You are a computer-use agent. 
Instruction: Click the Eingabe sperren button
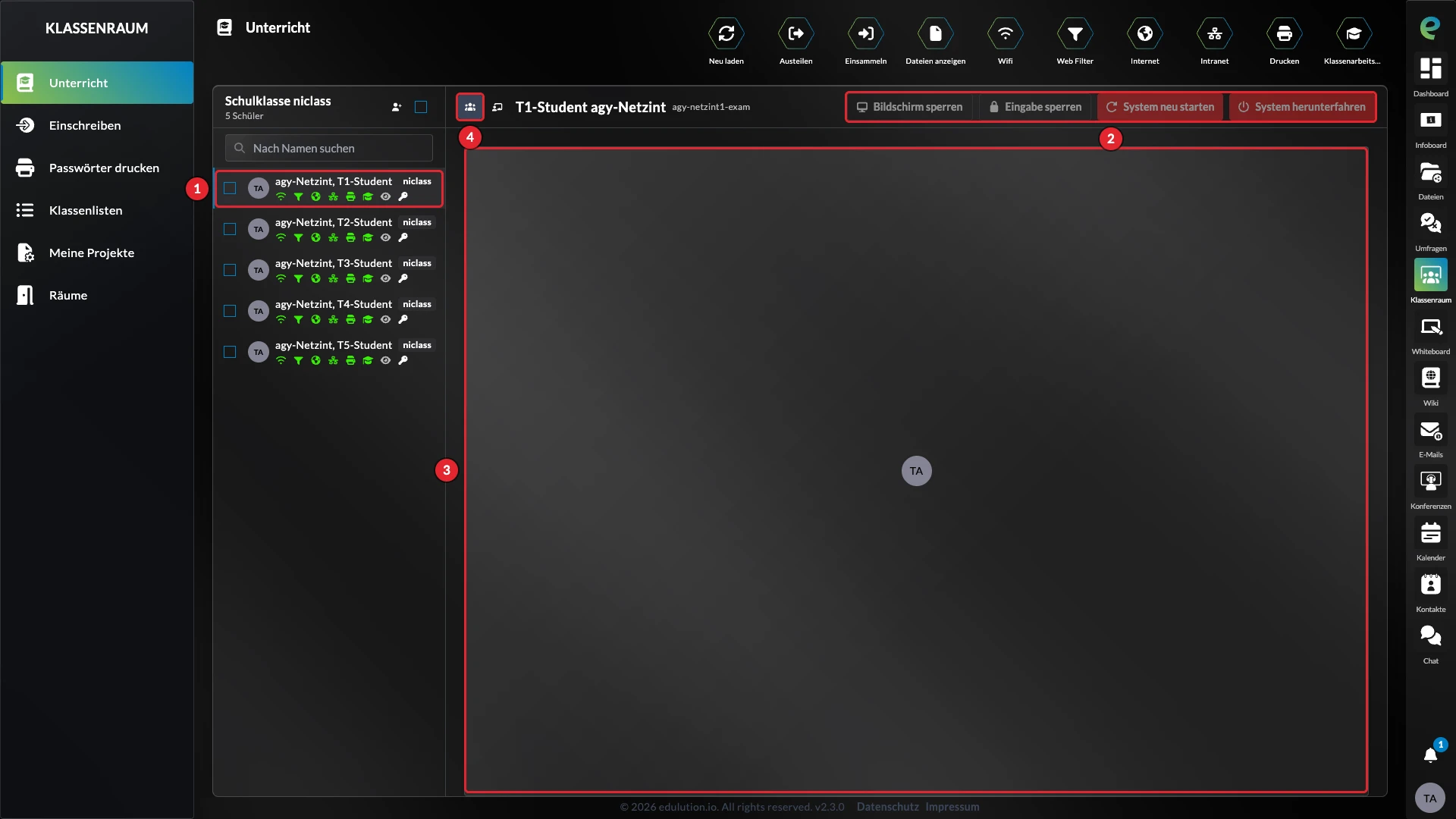point(1034,107)
